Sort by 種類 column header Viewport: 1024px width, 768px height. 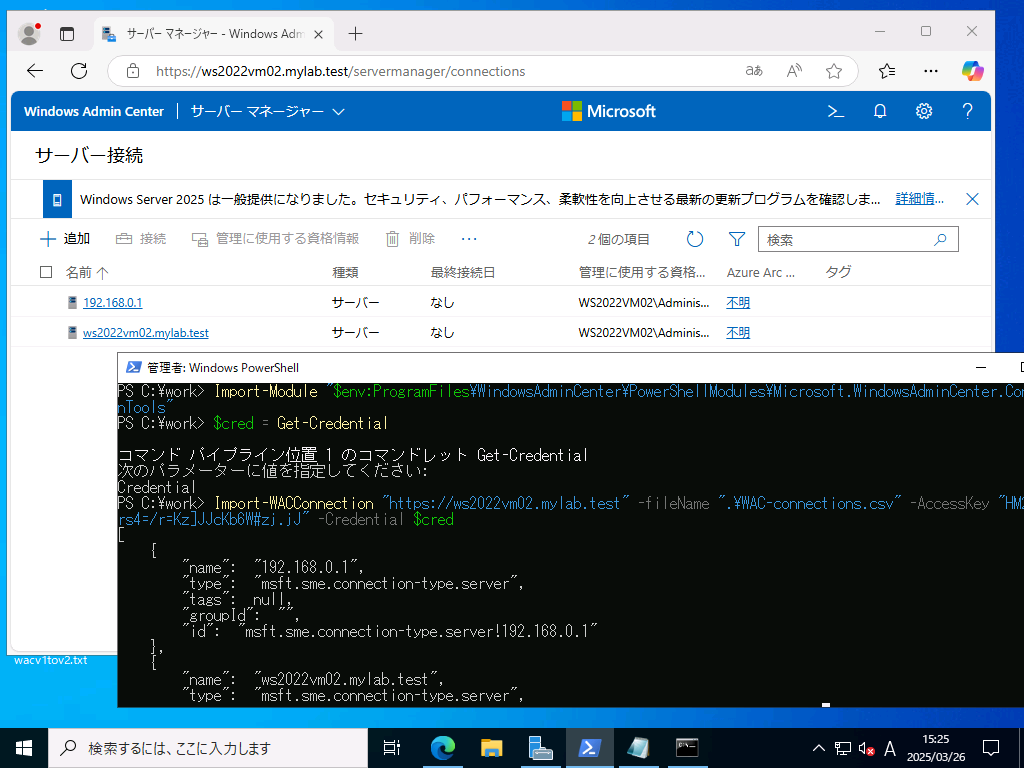click(345, 273)
